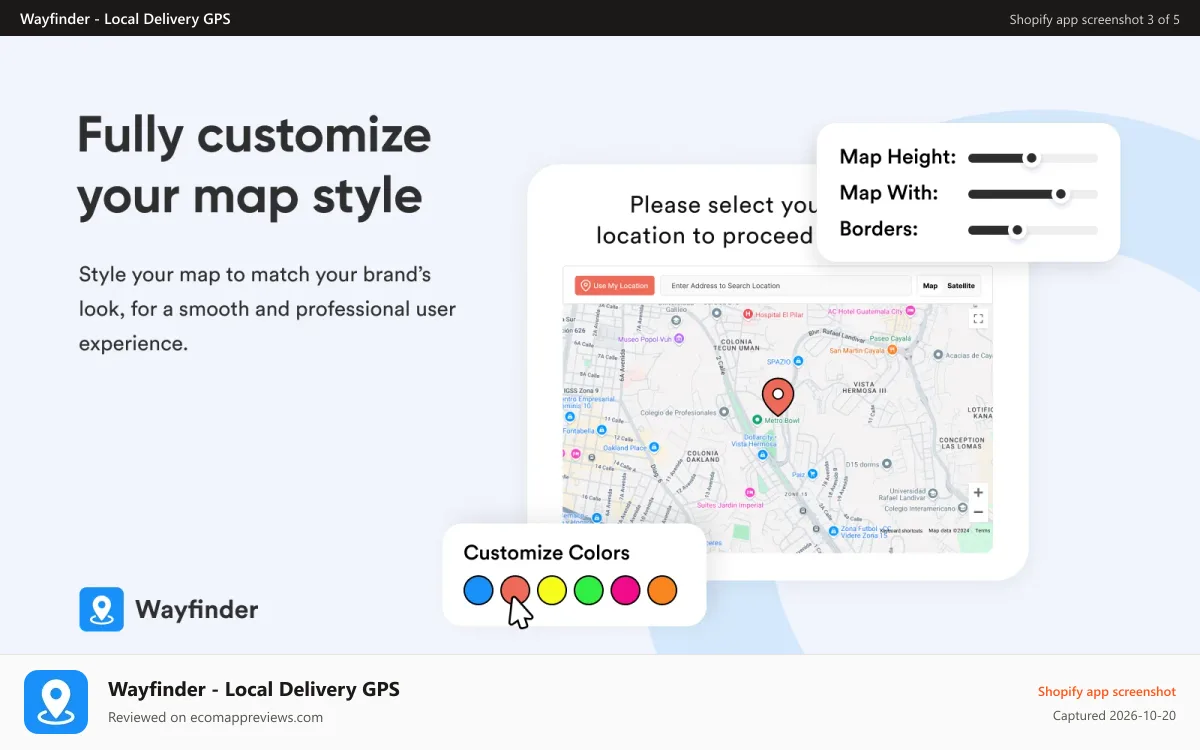Click the 'Wayfinder - Local Delivery GPS' footer title
This screenshot has height=750, width=1200.
[254, 689]
